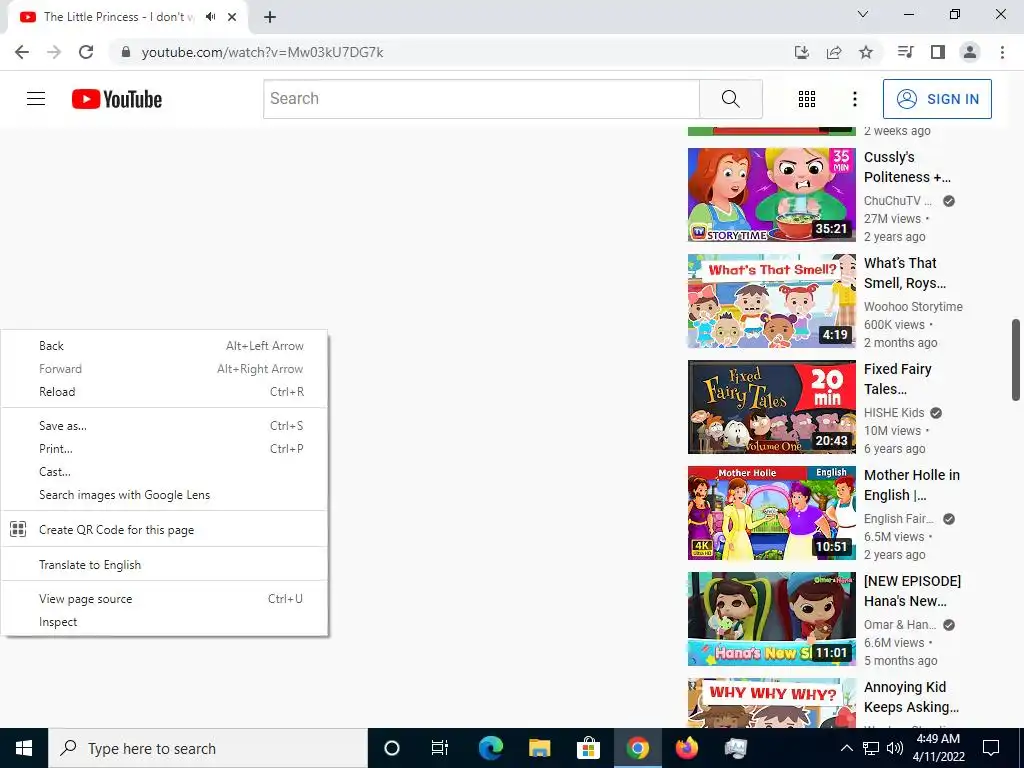Select Back in the context menu
The width and height of the screenshot is (1024, 768).
click(x=165, y=345)
